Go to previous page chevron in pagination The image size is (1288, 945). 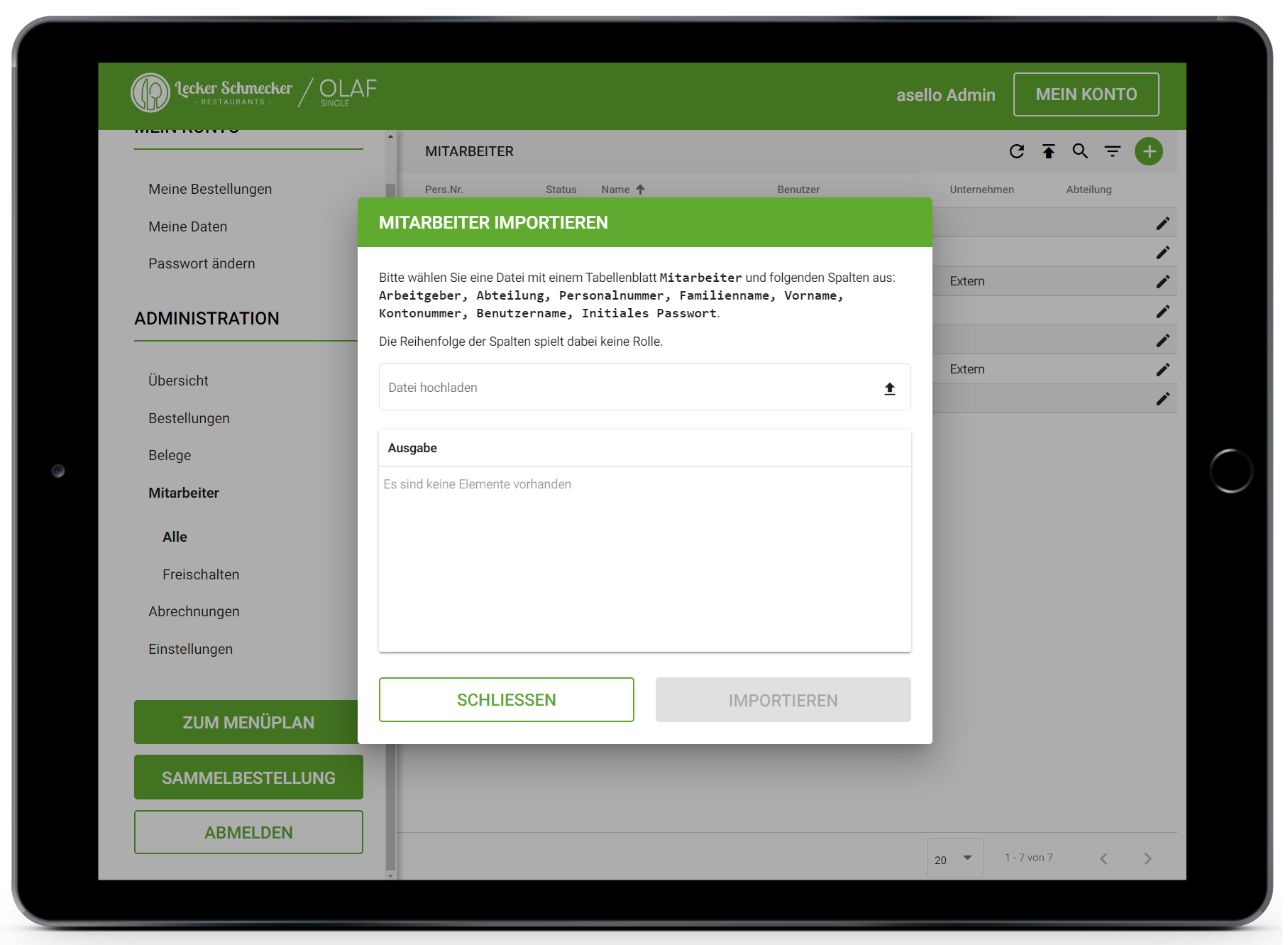point(1103,859)
